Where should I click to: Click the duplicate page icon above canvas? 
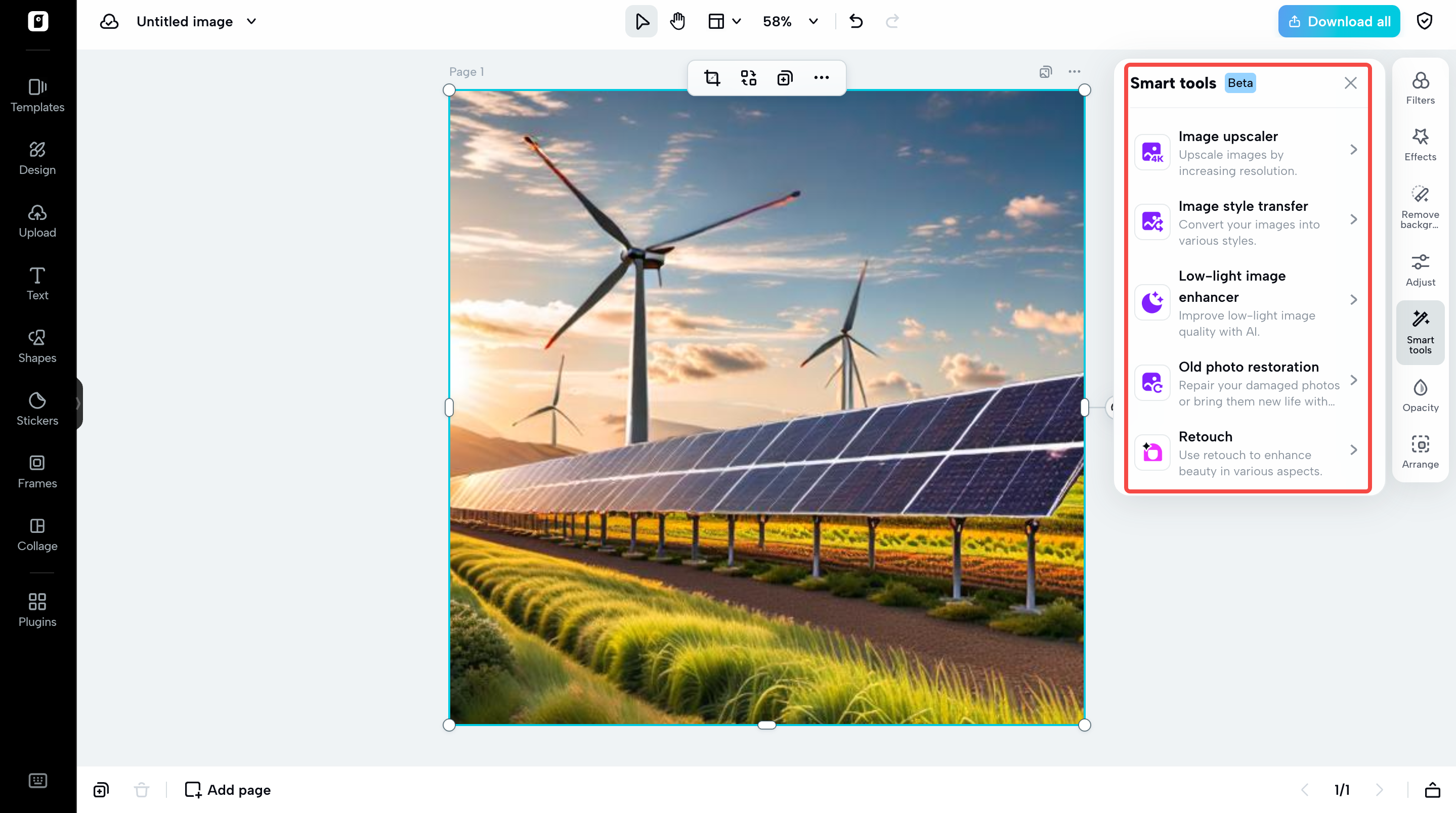click(x=1046, y=72)
